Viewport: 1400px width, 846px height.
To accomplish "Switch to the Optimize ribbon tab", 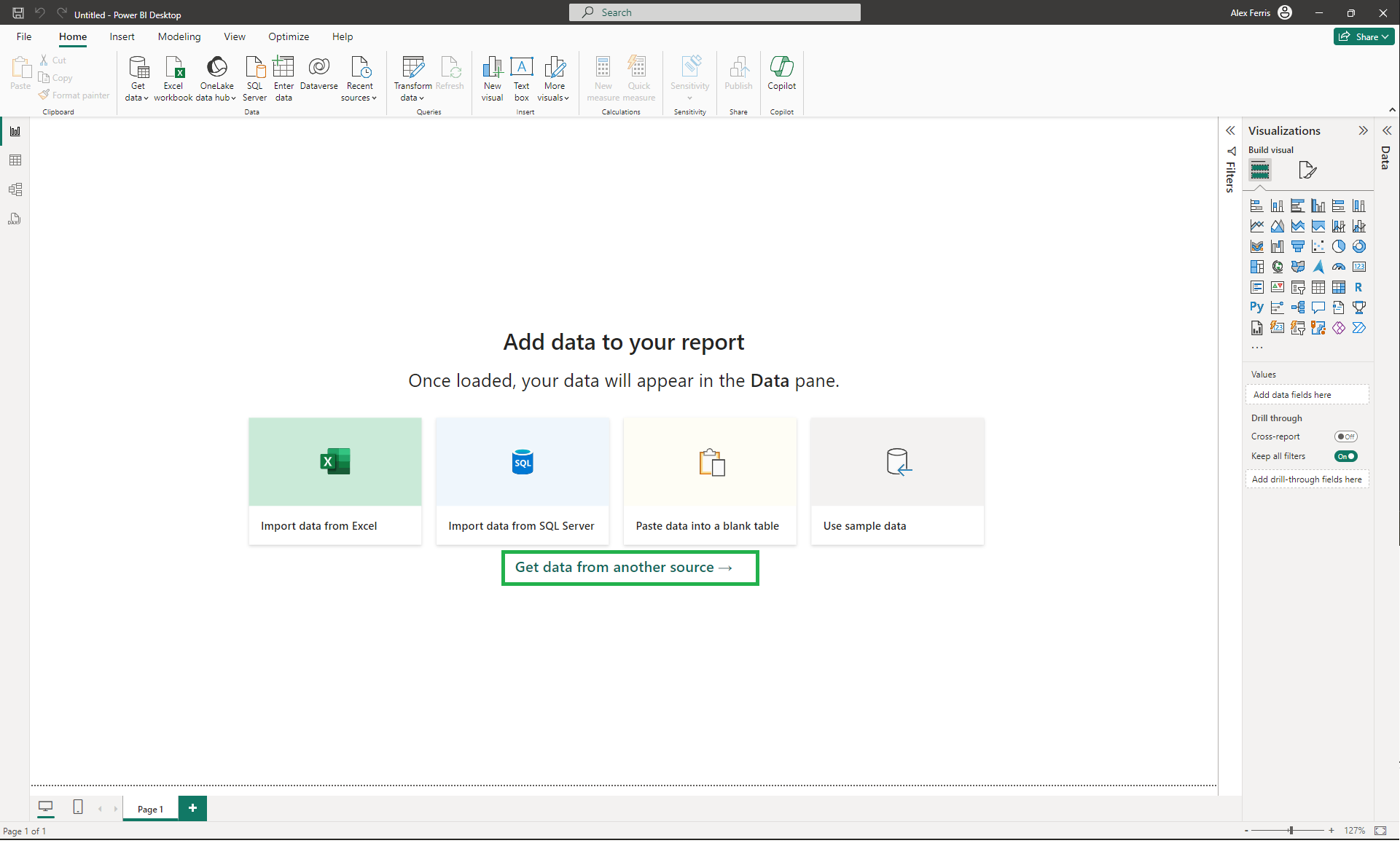I will click(x=289, y=36).
